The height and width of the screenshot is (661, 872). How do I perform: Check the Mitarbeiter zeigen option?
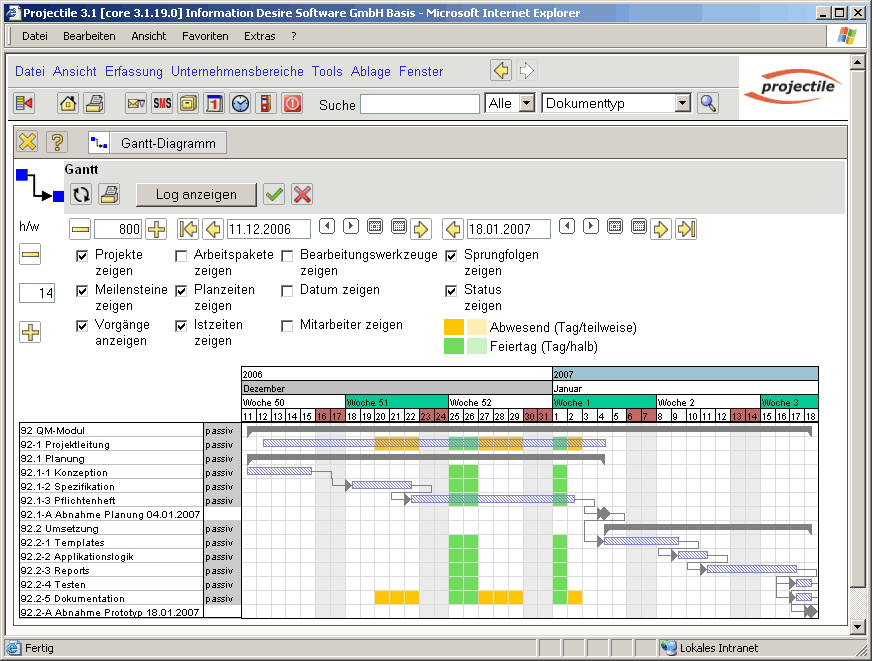click(287, 326)
